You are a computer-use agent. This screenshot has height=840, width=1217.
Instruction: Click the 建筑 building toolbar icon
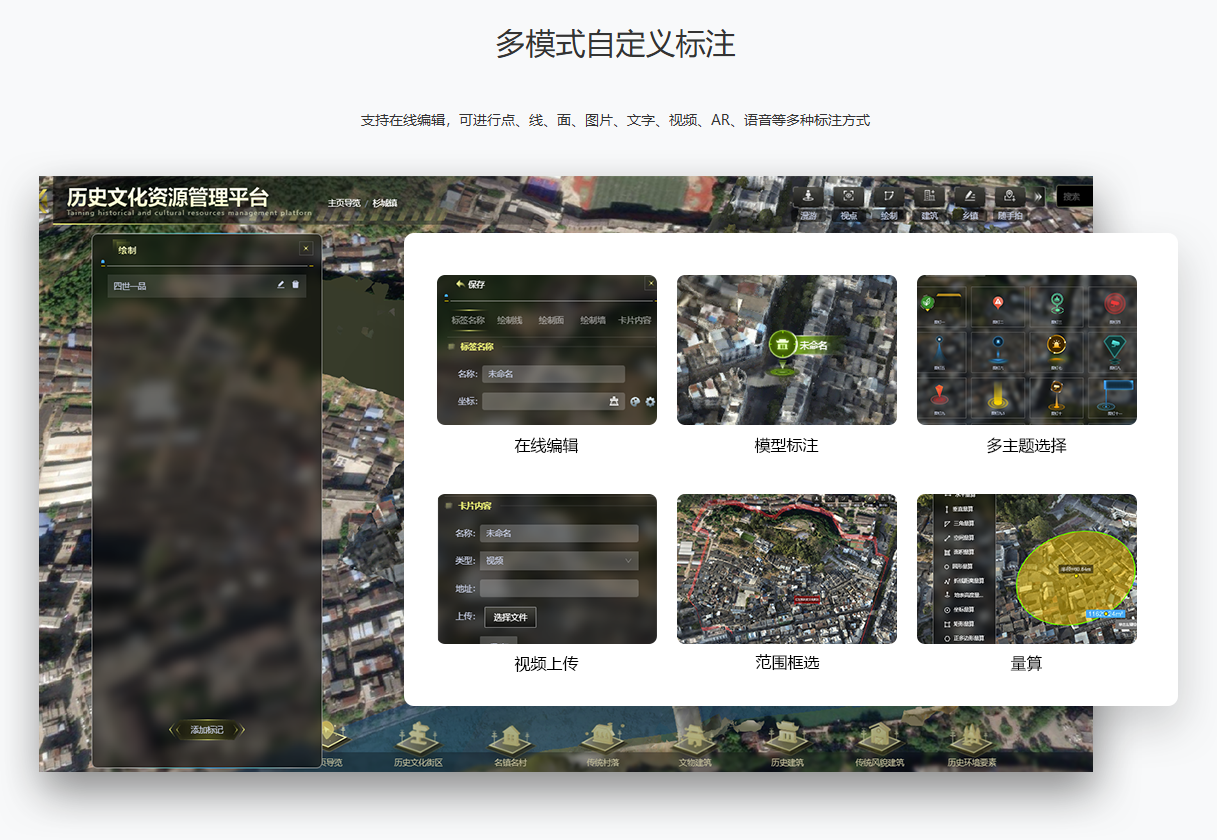pyautogui.click(x=929, y=197)
